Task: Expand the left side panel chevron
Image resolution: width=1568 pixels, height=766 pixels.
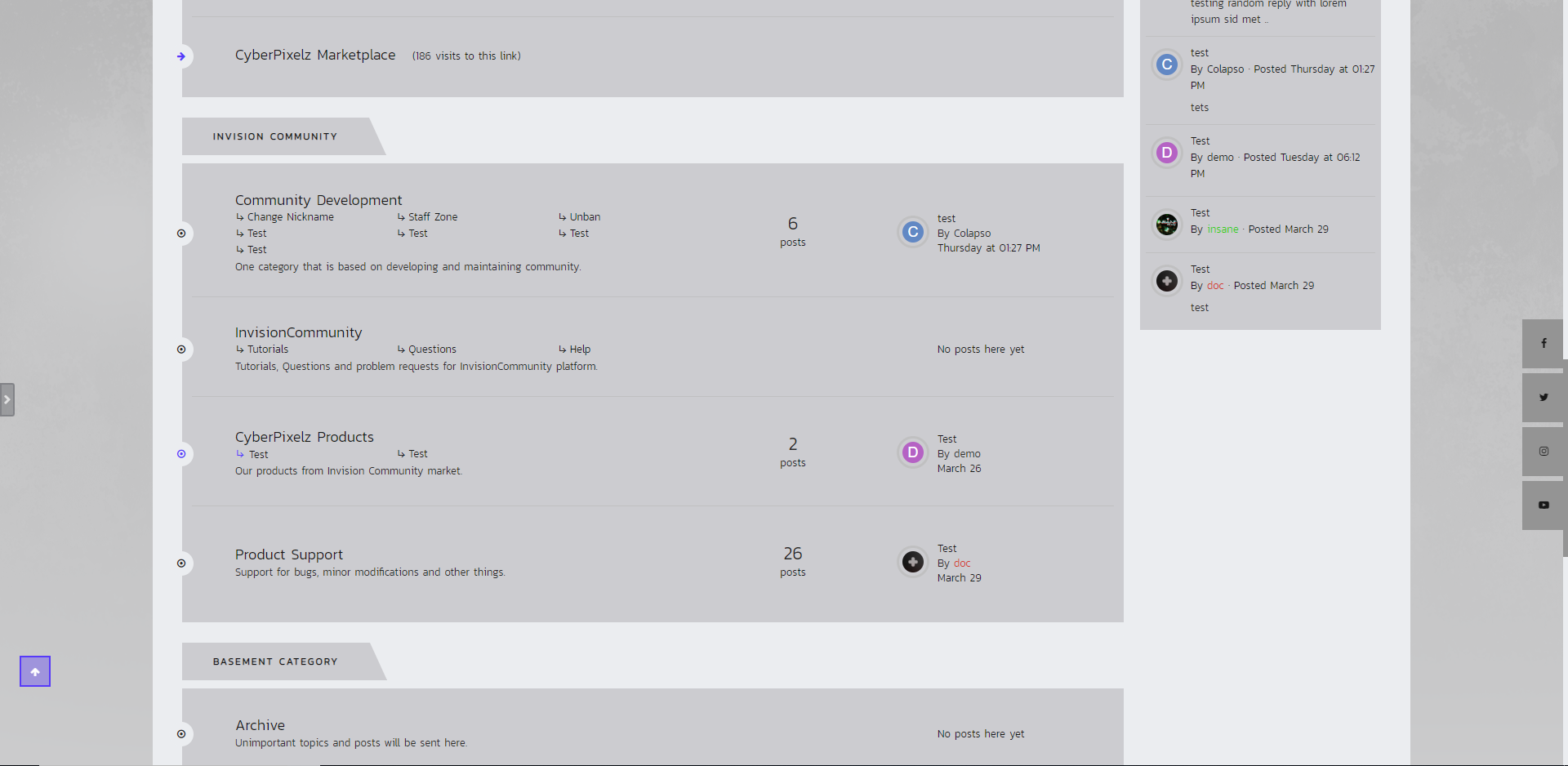Action: tap(7, 399)
